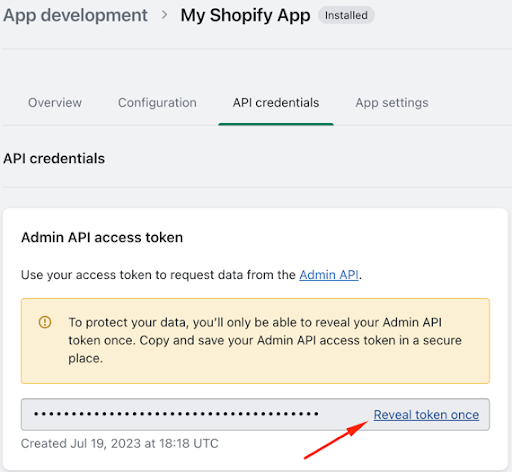Click the token protection warning message text
This screenshot has height=472, width=512.
(x=265, y=340)
